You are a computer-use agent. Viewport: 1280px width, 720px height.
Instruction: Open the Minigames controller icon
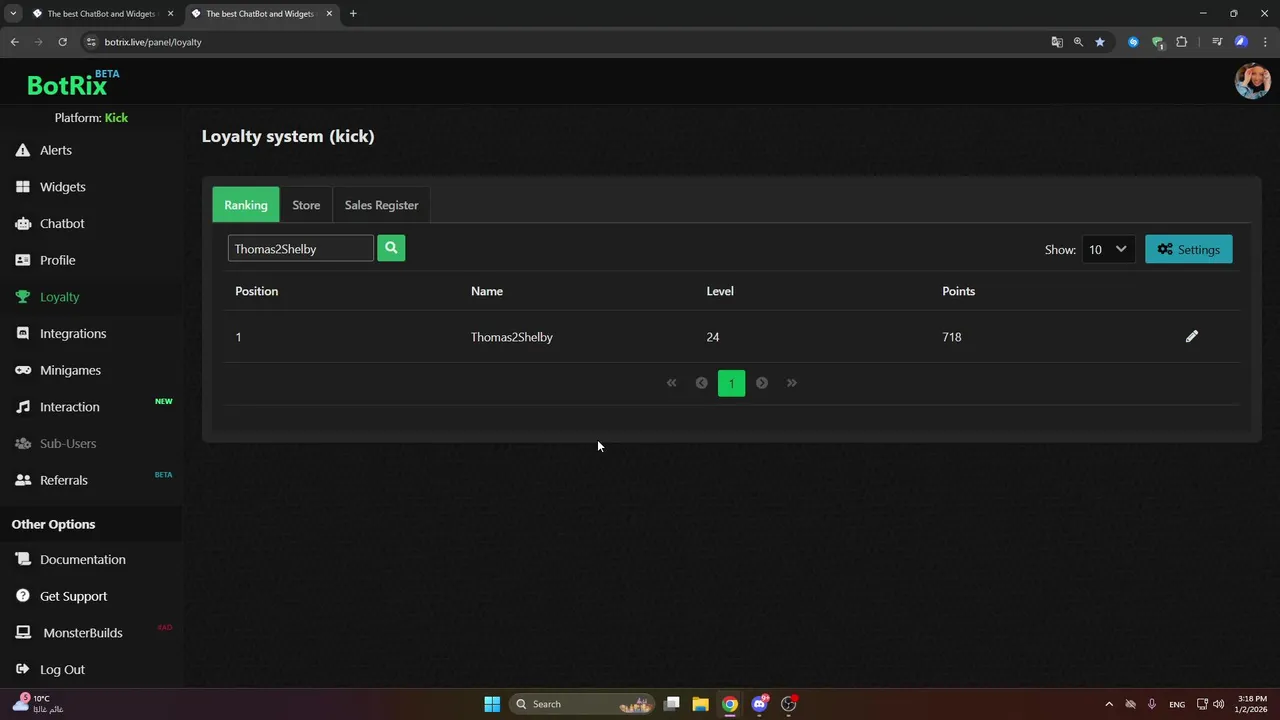point(22,370)
